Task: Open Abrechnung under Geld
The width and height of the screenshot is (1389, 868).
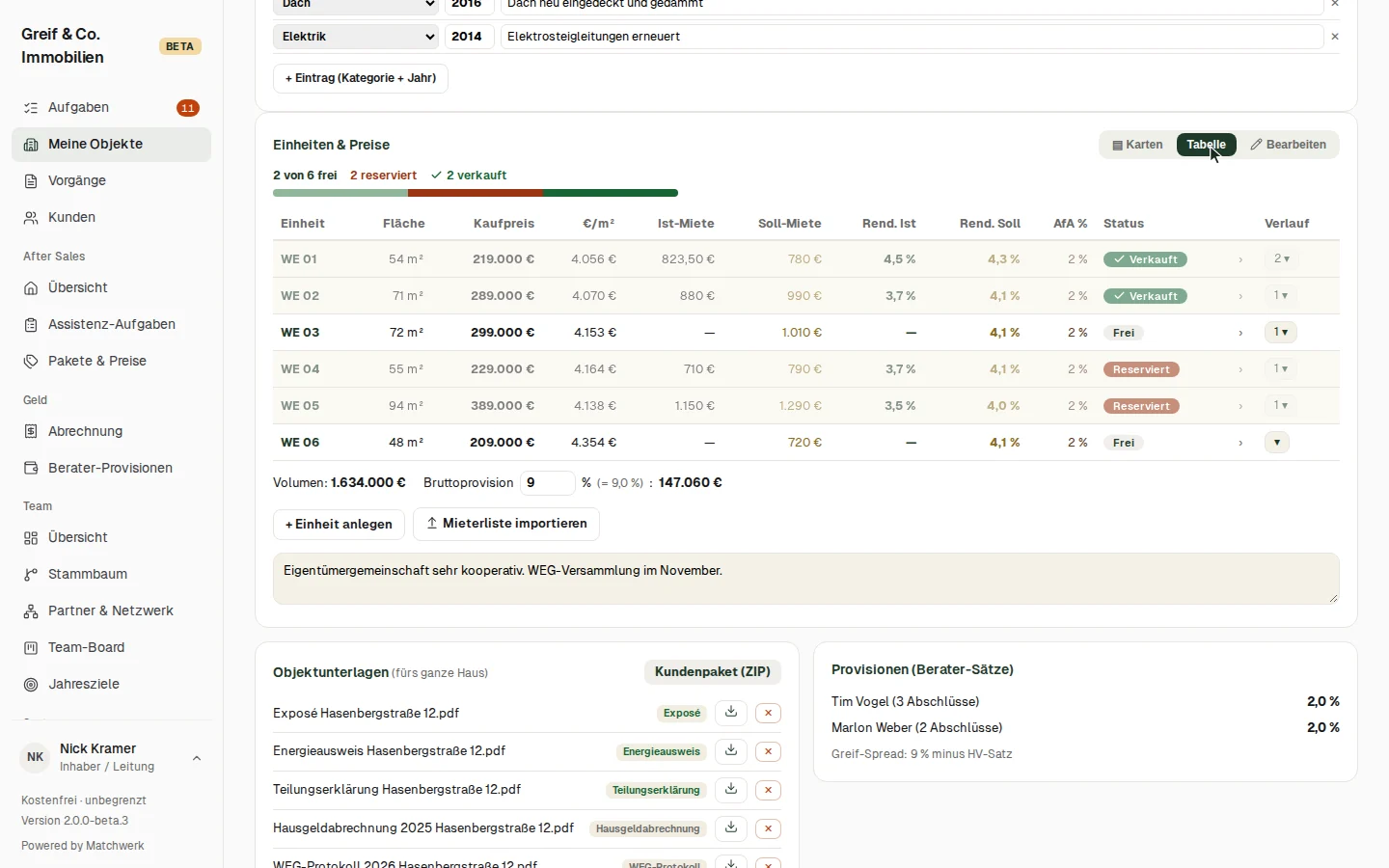Action: tap(111, 432)
